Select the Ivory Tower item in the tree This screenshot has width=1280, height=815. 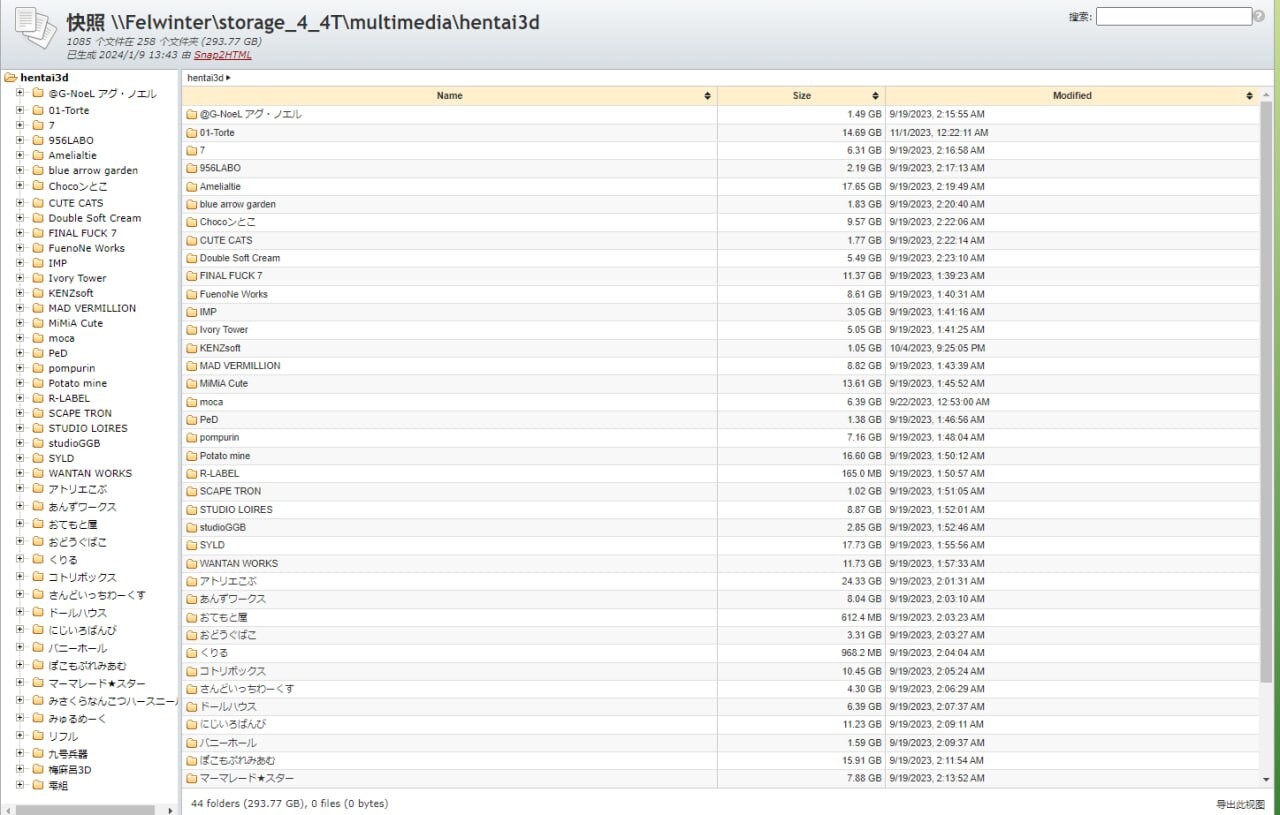[77, 278]
